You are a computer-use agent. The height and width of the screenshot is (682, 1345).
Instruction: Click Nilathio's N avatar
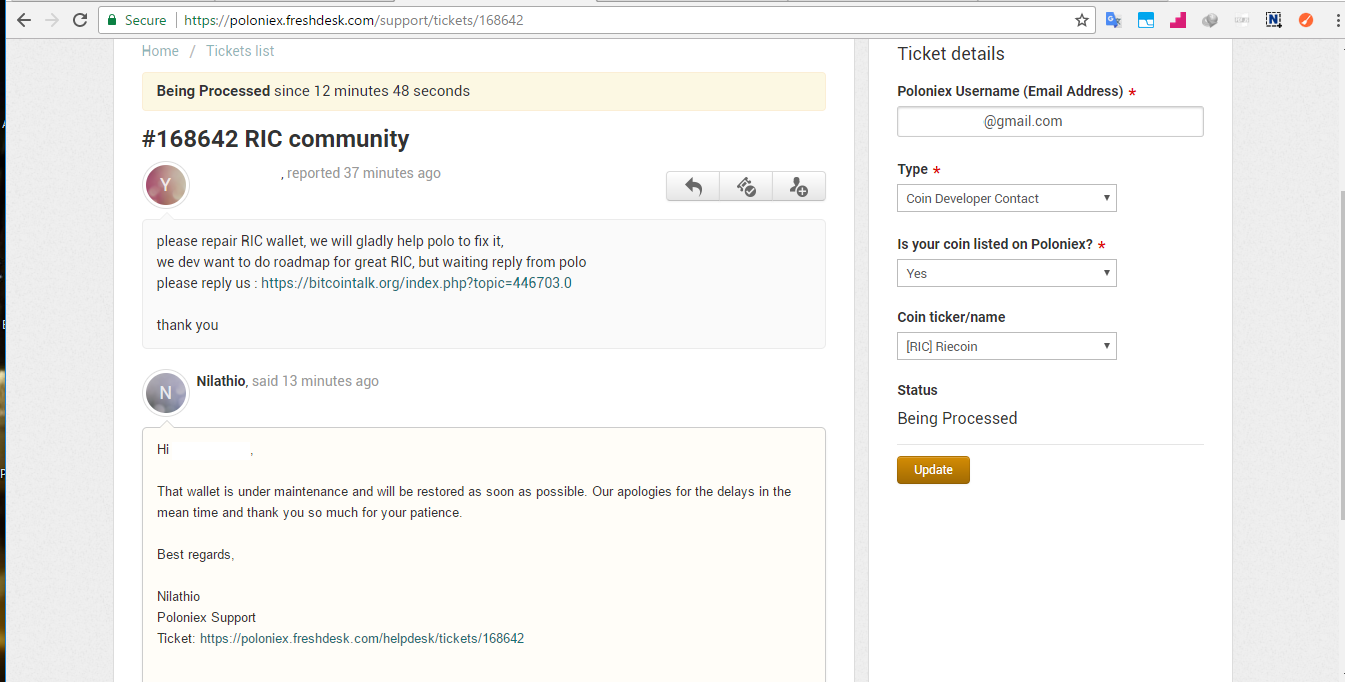166,393
